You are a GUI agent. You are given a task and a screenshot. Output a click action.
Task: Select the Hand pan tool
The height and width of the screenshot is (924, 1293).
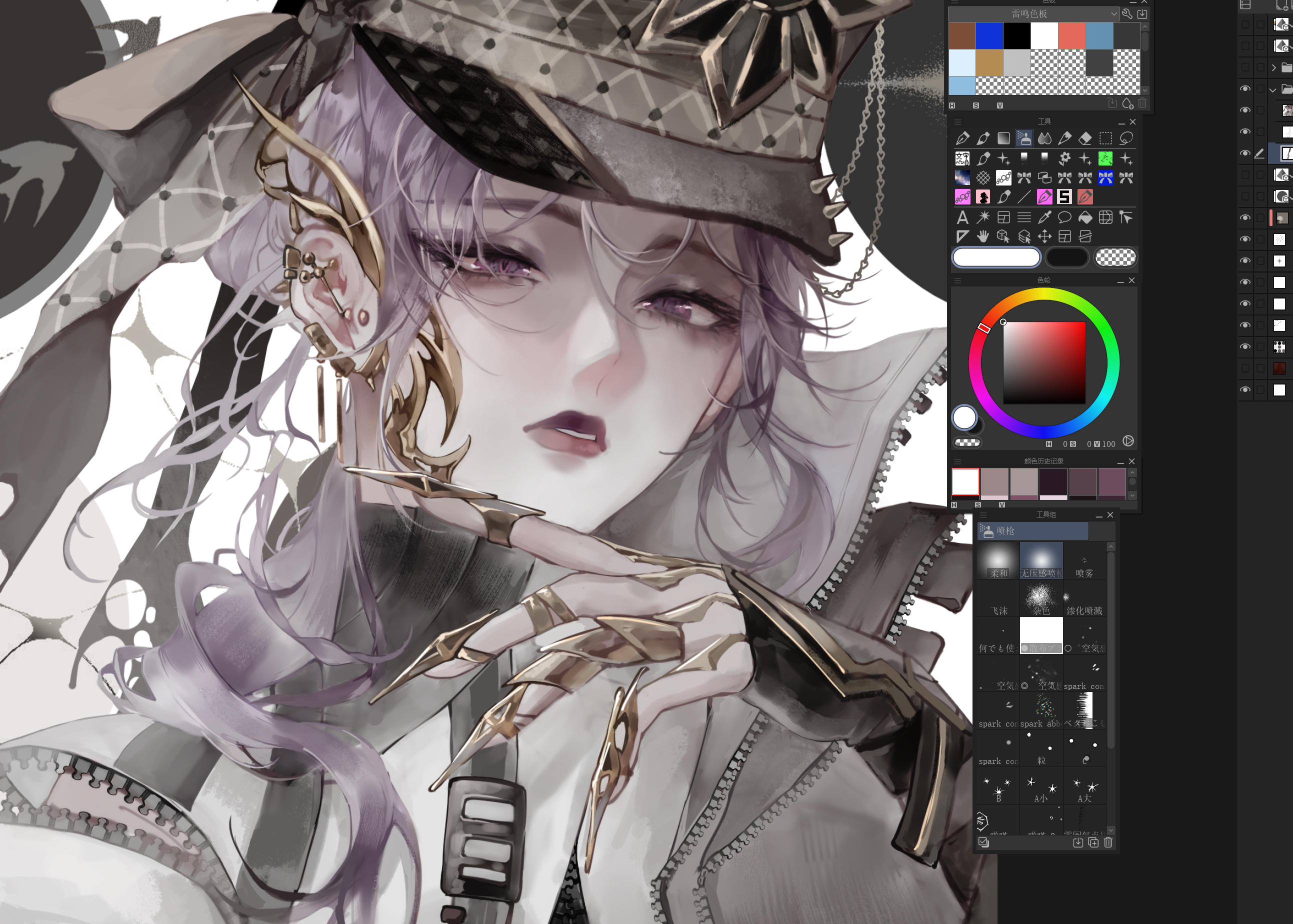pyautogui.click(x=983, y=236)
